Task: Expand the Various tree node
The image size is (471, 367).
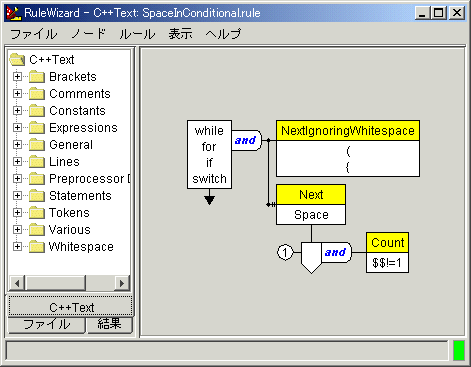Action: coord(17,230)
